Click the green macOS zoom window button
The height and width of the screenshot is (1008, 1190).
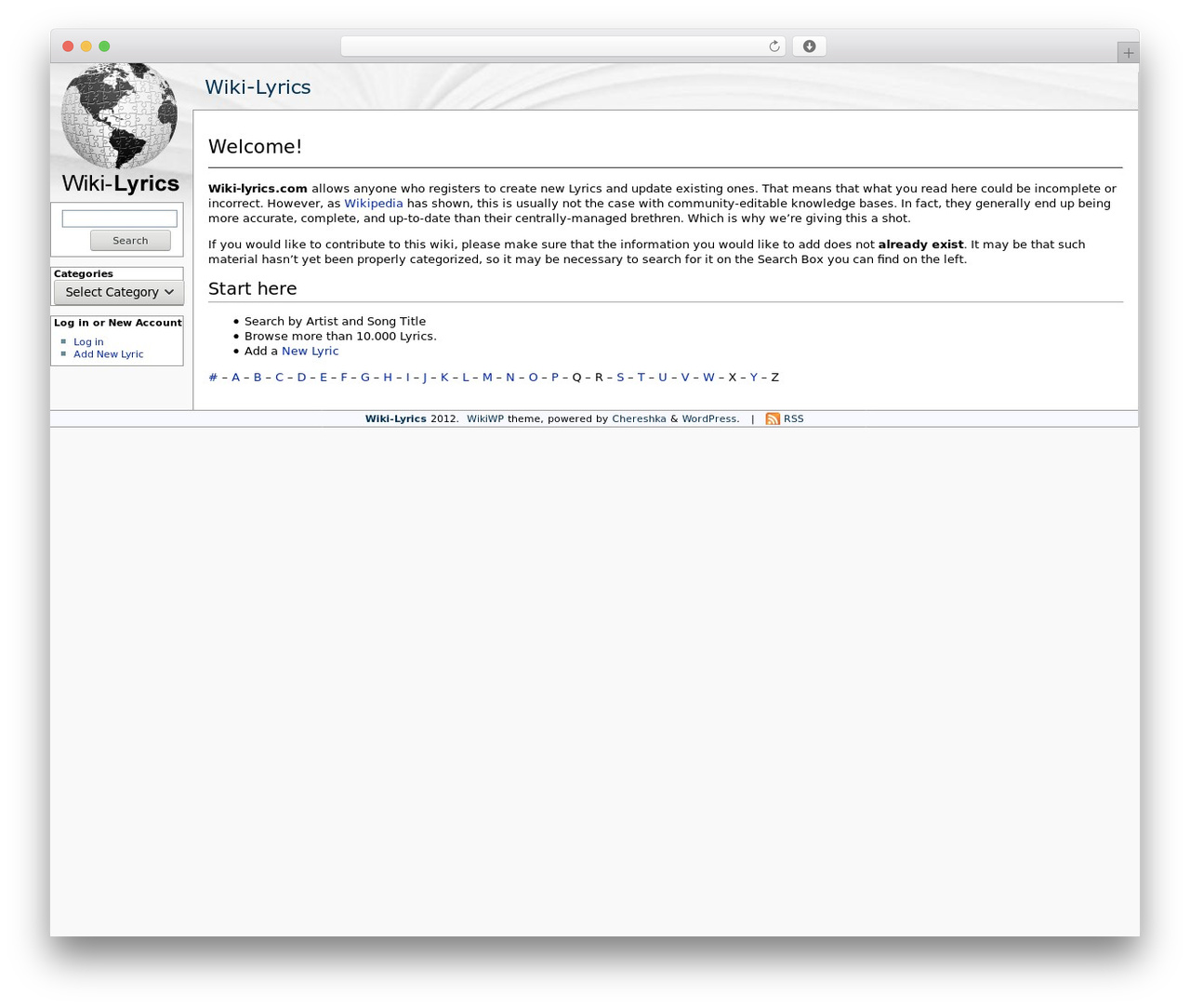click(104, 46)
